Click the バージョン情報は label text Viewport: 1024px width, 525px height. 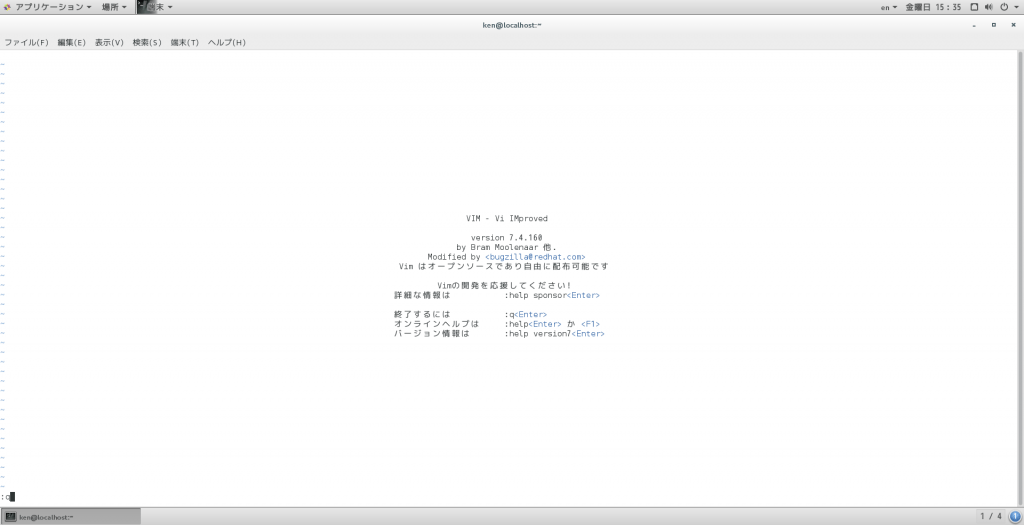click(432, 334)
